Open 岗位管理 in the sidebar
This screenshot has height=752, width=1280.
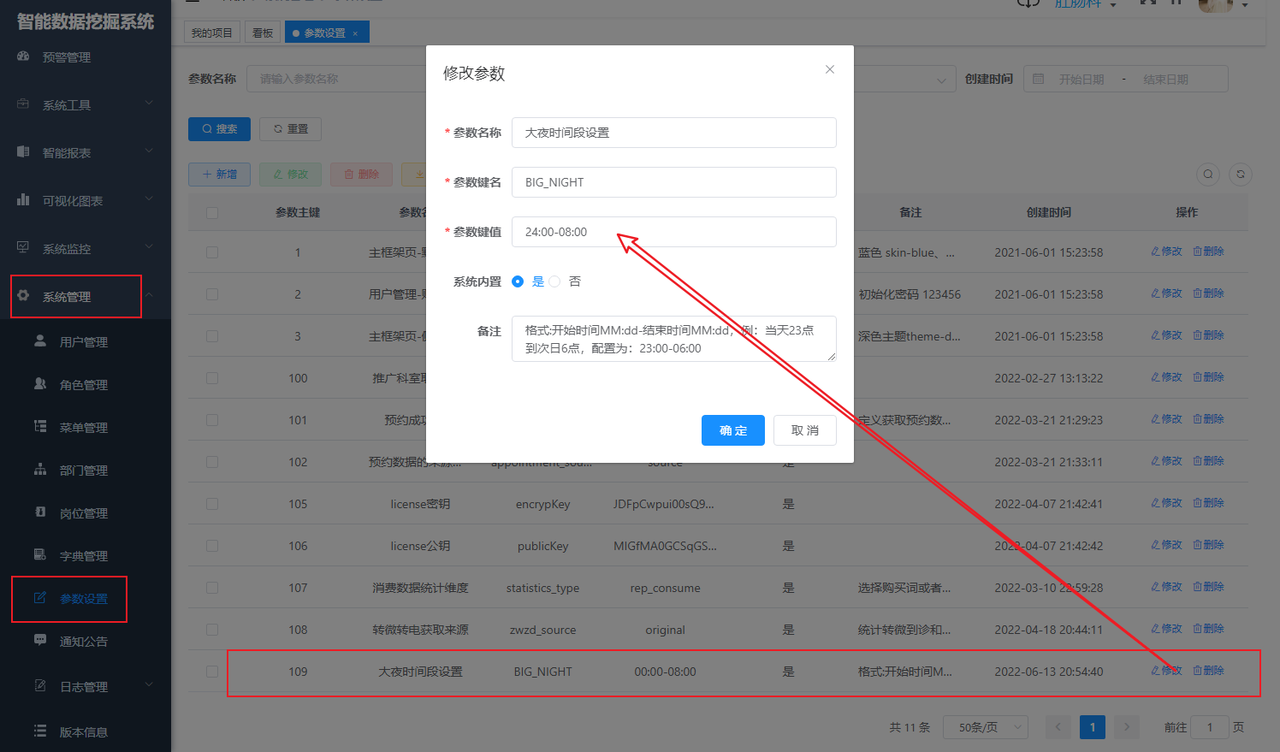(85, 514)
